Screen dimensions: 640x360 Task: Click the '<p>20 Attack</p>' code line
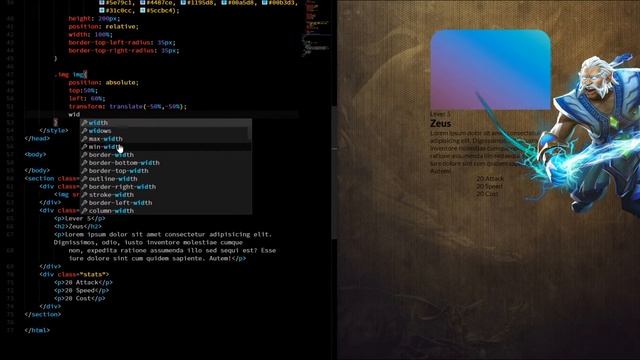[x=83, y=282]
